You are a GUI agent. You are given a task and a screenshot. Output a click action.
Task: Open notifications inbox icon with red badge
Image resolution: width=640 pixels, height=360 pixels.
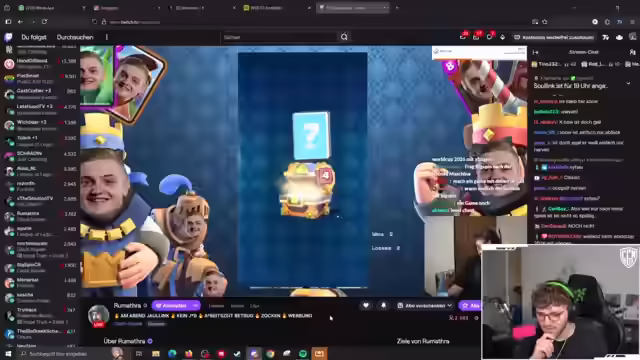476,37
